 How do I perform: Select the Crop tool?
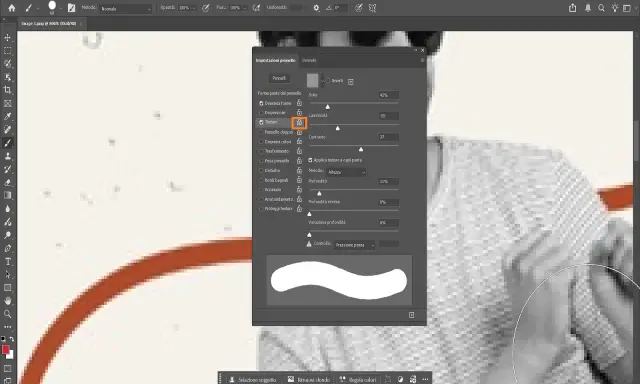[x=7, y=90]
